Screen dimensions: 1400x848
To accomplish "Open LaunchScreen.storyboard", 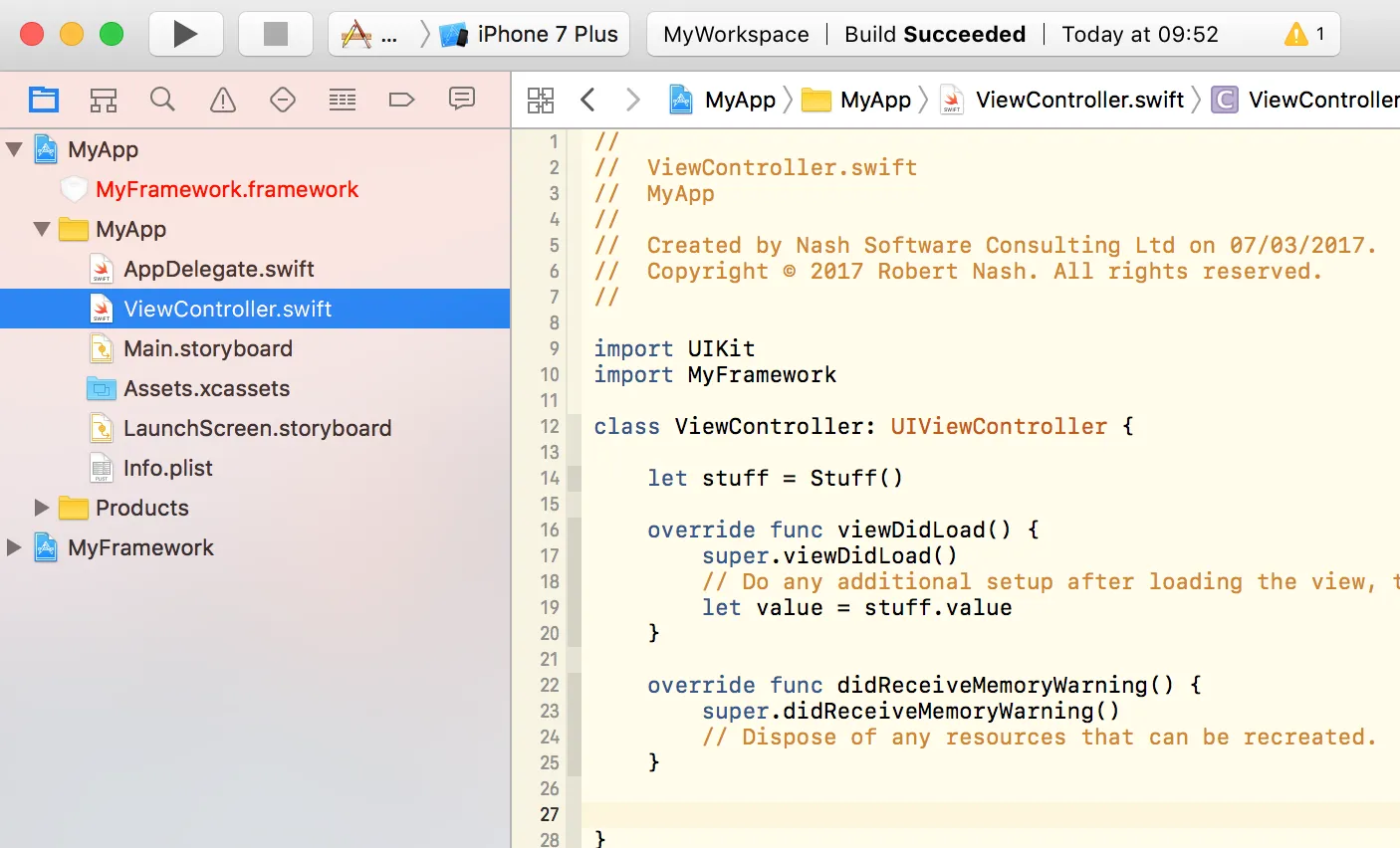I will (x=257, y=428).
